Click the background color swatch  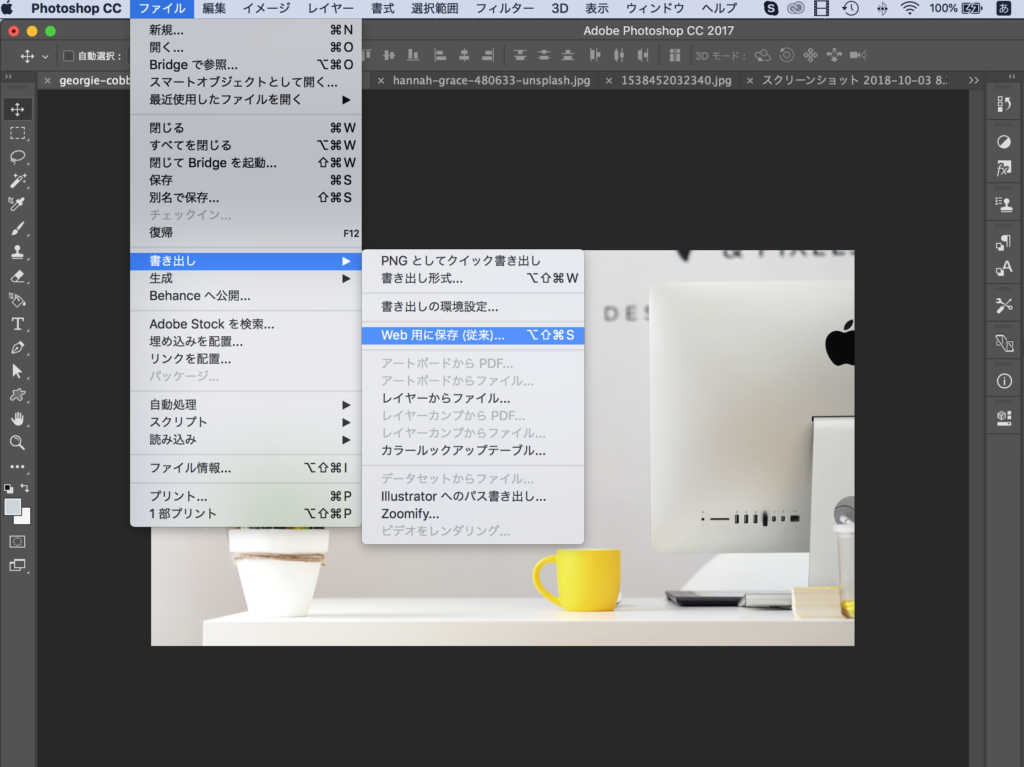[24, 518]
